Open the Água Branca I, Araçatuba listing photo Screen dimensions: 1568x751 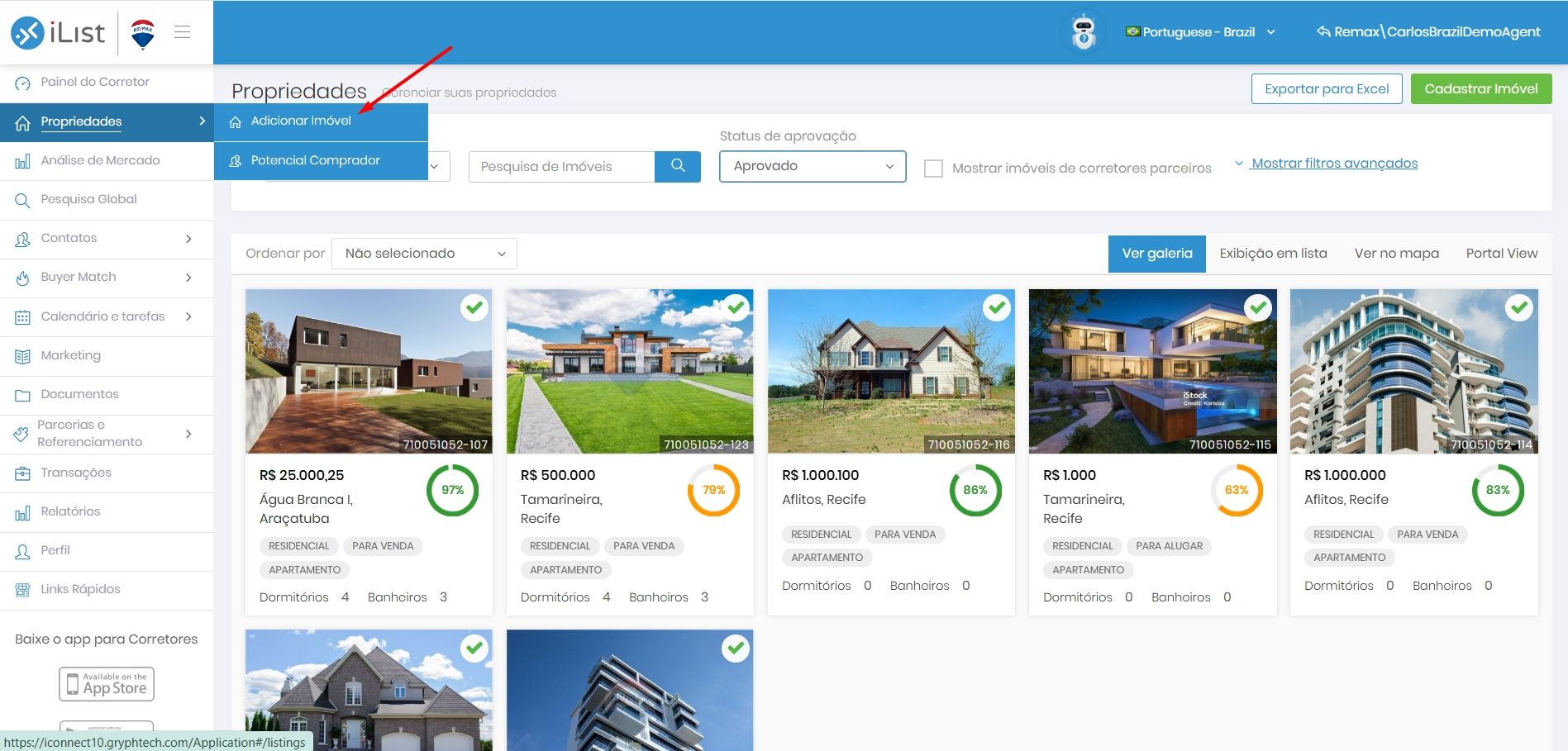369,371
